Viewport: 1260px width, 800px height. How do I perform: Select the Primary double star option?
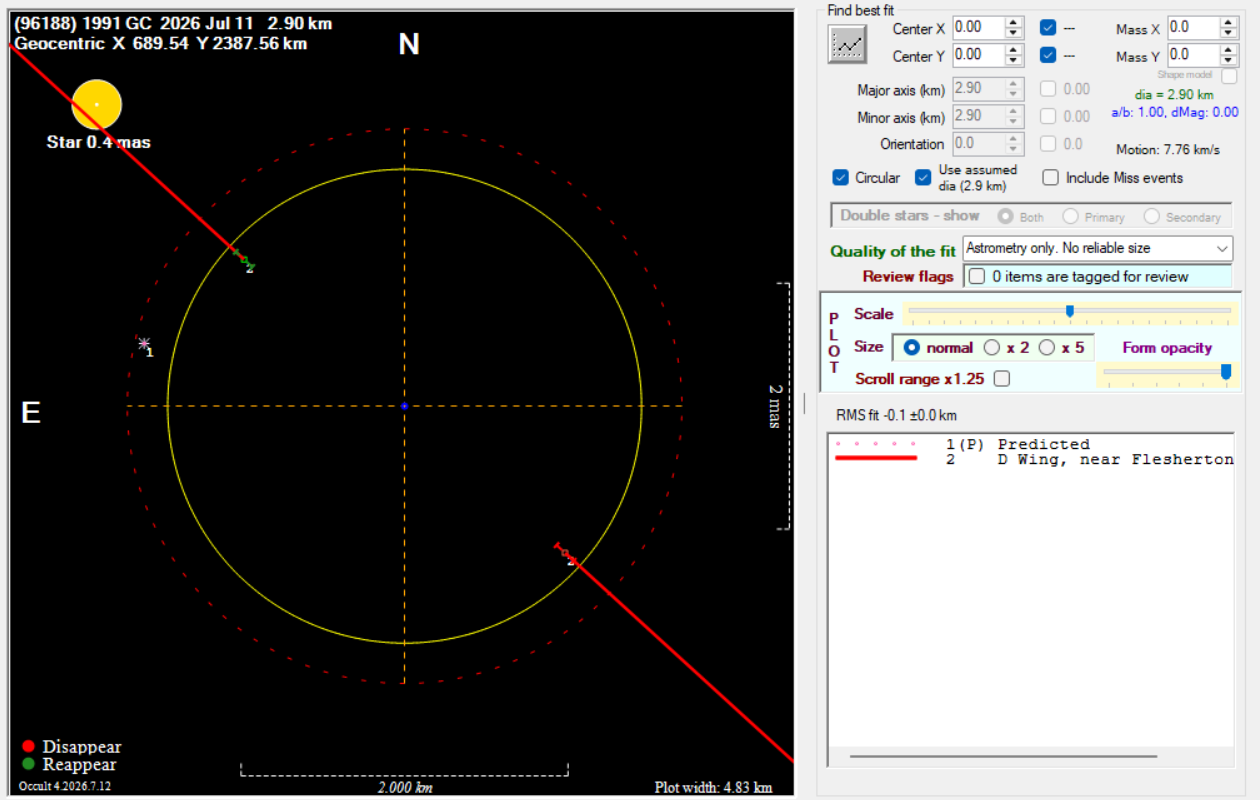pyautogui.click(x=1070, y=216)
